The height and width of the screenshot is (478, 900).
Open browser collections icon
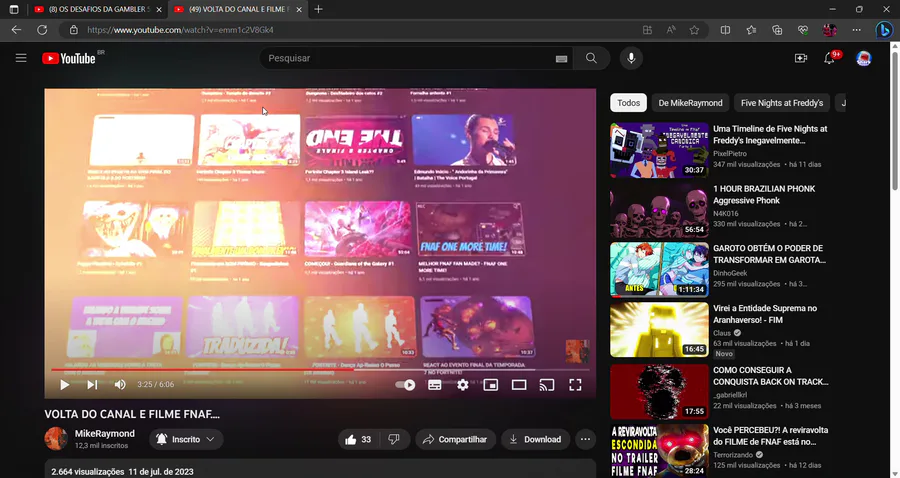(777, 30)
